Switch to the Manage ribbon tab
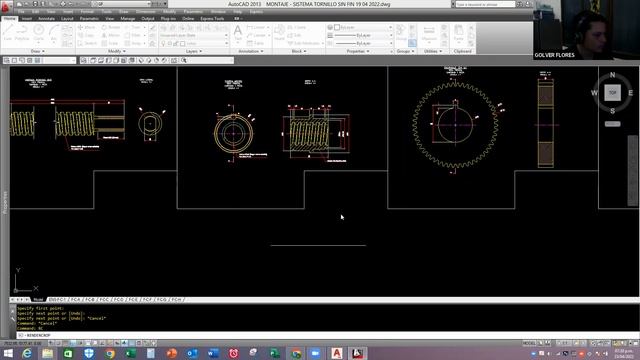 tap(128, 19)
